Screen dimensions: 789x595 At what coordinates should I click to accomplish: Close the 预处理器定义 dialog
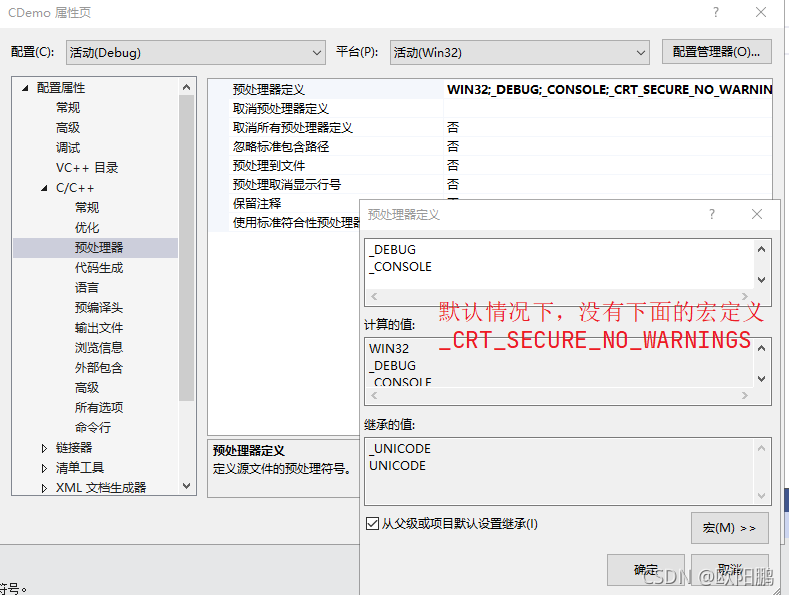[757, 214]
